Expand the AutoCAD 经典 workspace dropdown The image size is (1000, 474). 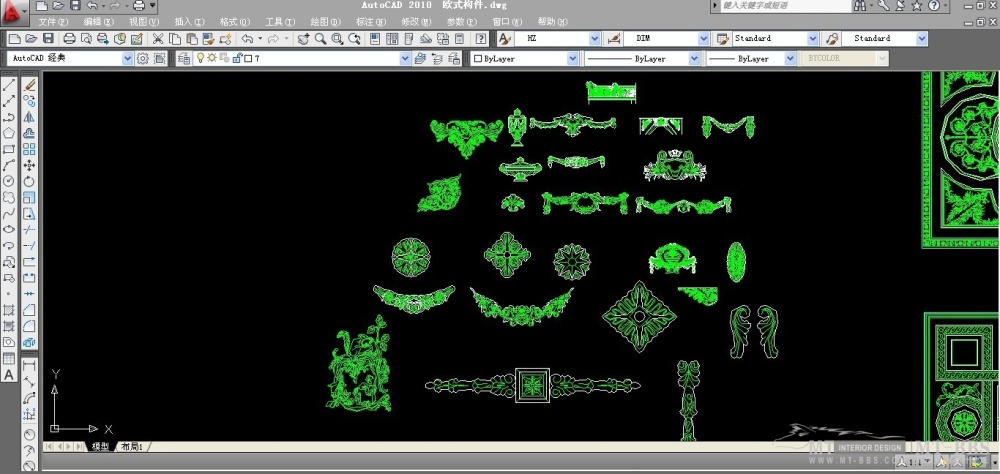click(126, 59)
